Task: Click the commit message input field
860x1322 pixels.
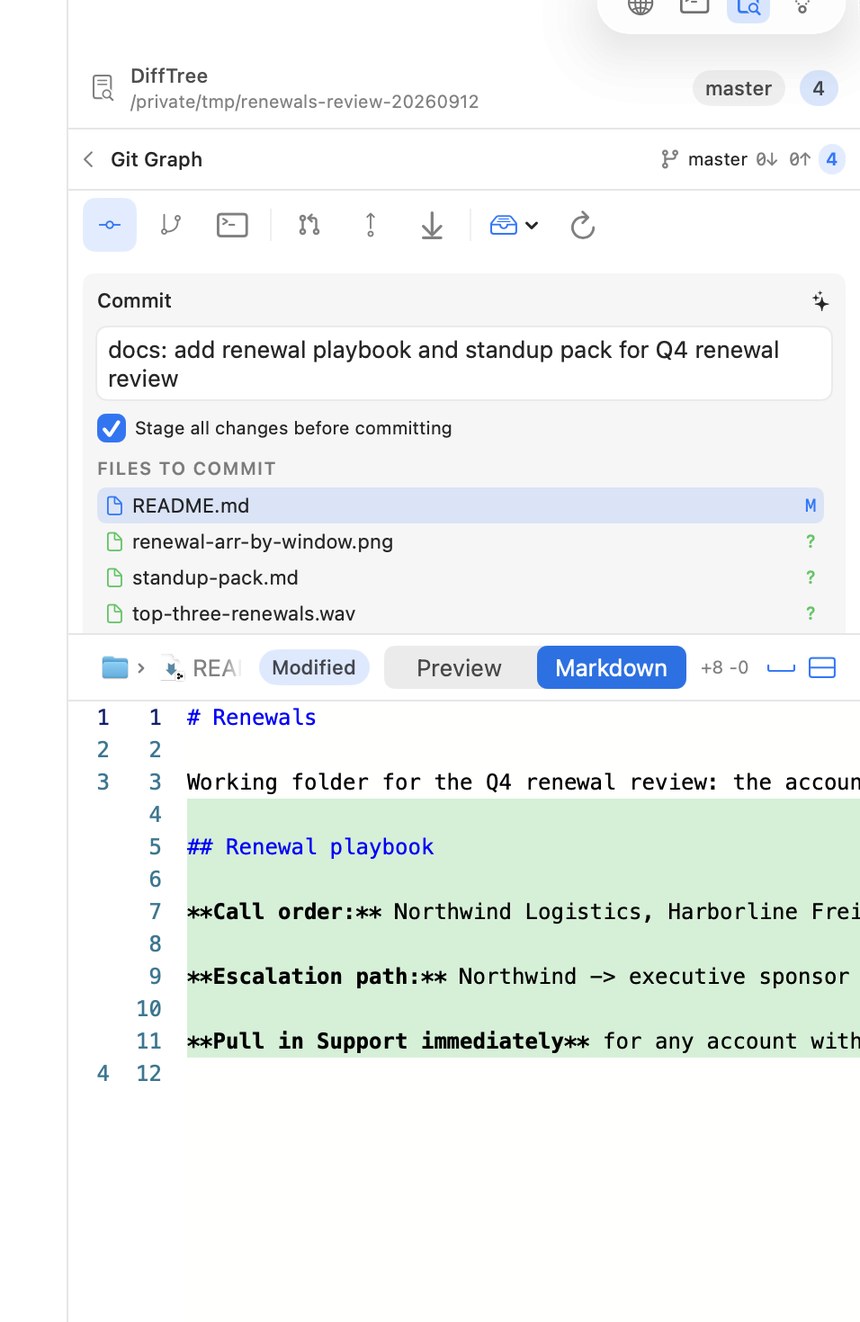Action: (x=464, y=364)
